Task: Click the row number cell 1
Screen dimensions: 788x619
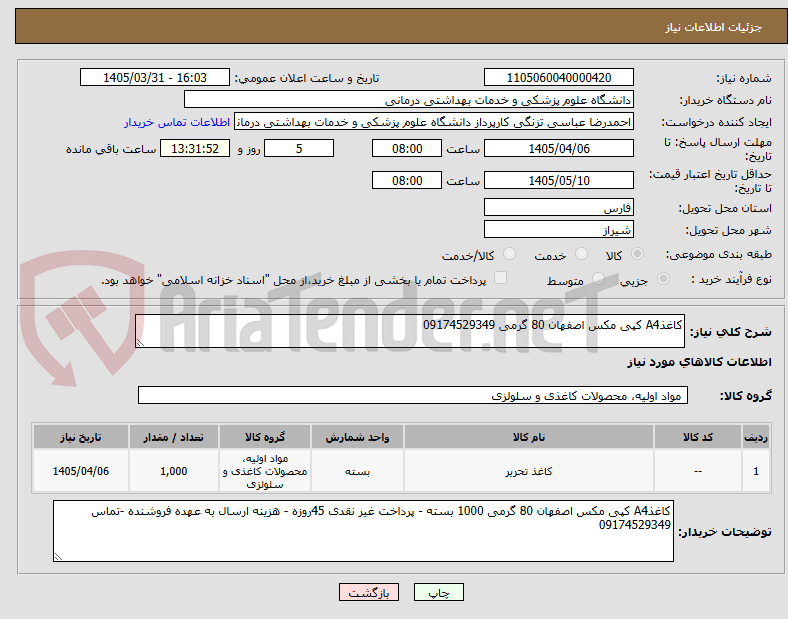Action: click(x=756, y=471)
